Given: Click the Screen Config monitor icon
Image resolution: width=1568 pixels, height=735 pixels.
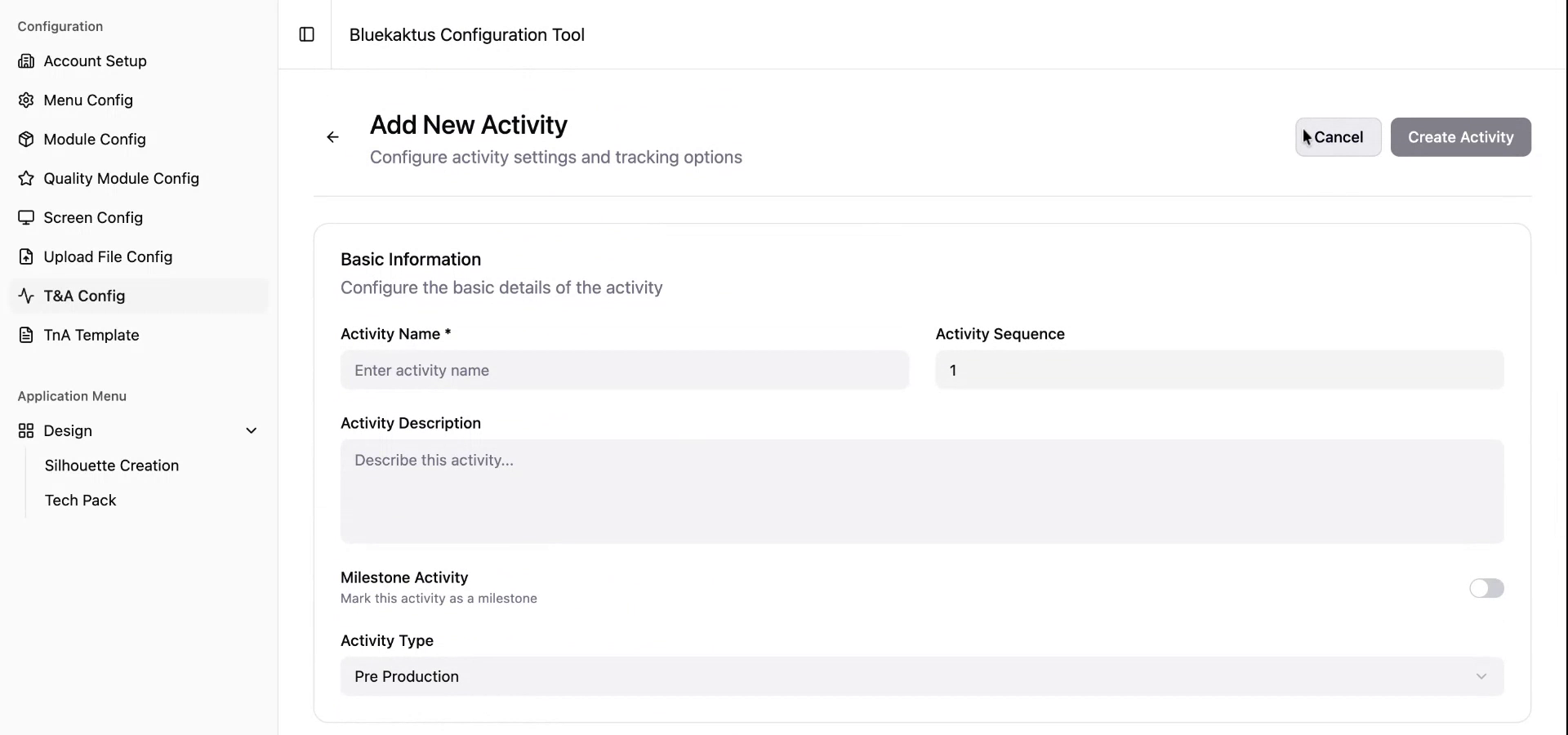Looking at the screenshot, I should [26, 218].
